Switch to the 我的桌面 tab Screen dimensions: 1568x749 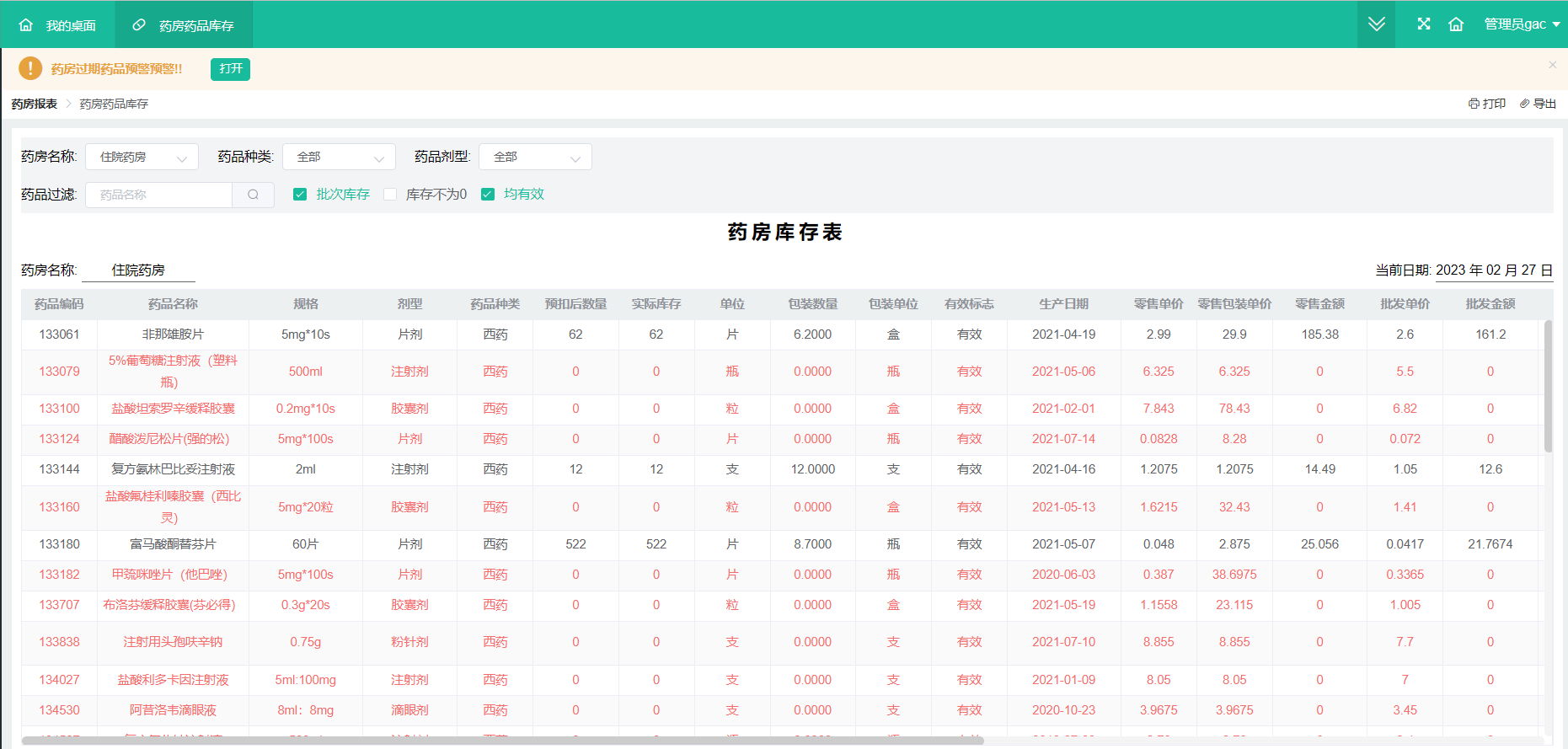click(58, 25)
